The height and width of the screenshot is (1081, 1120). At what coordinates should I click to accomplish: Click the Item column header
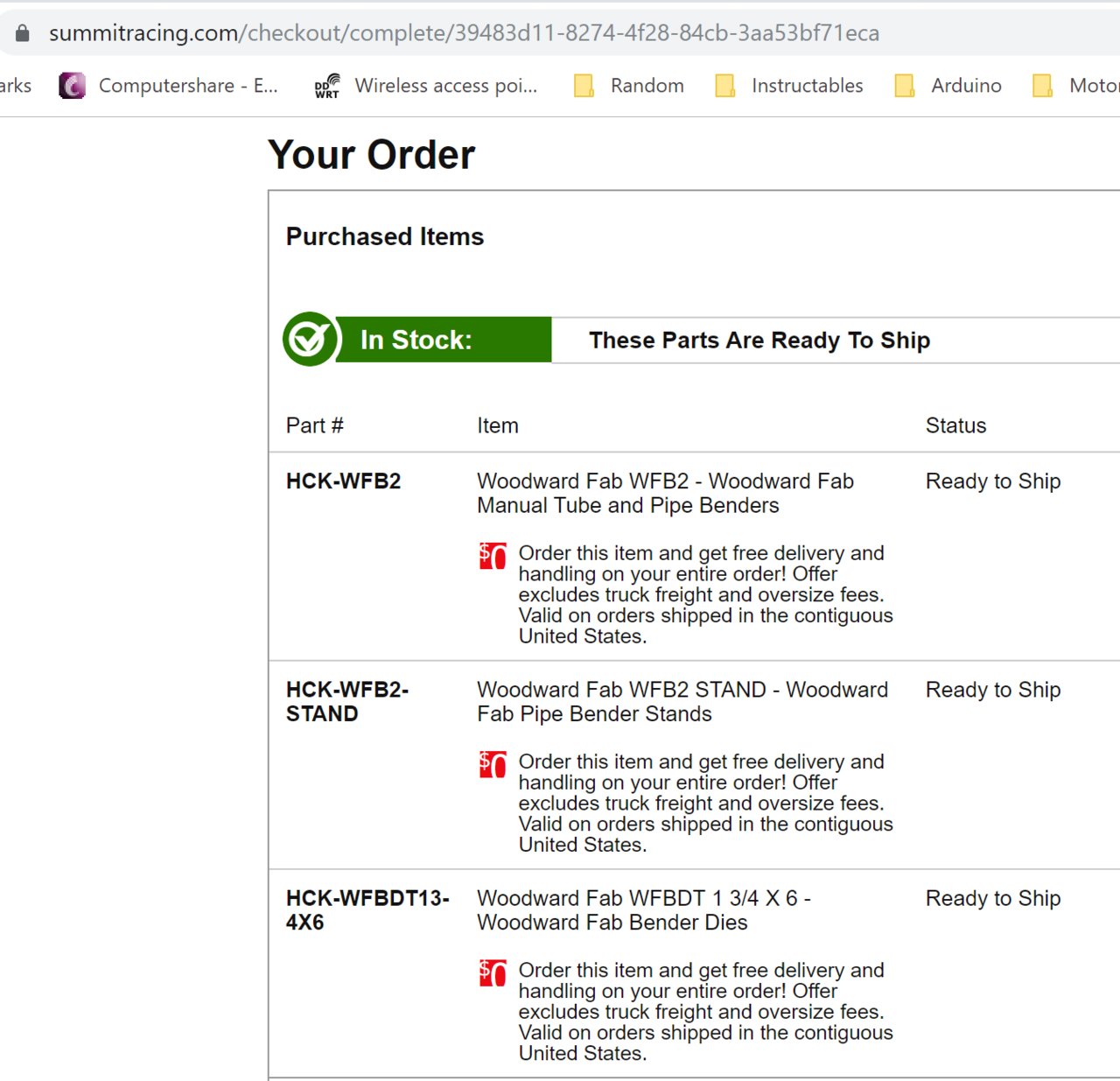click(x=498, y=425)
